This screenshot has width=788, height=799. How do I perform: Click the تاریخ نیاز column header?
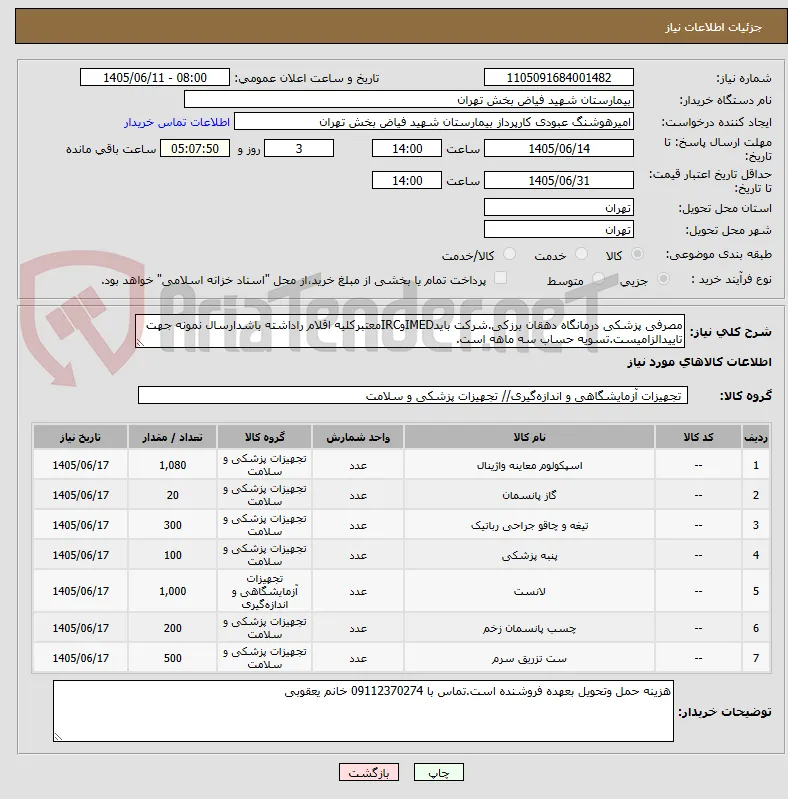tap(81, 437)
